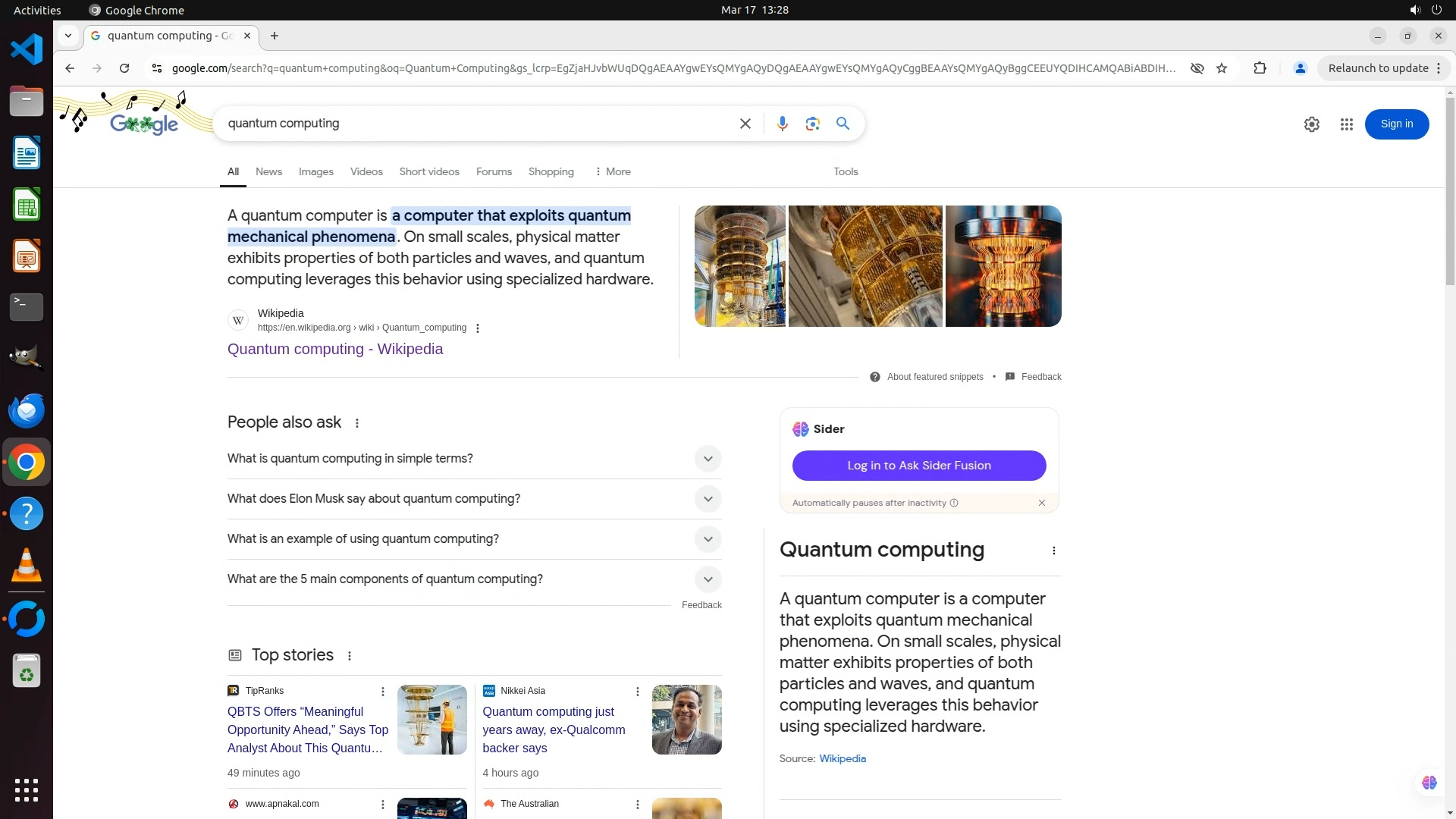Dismiss the Sider auto-pause notice

pos(1041,503)
